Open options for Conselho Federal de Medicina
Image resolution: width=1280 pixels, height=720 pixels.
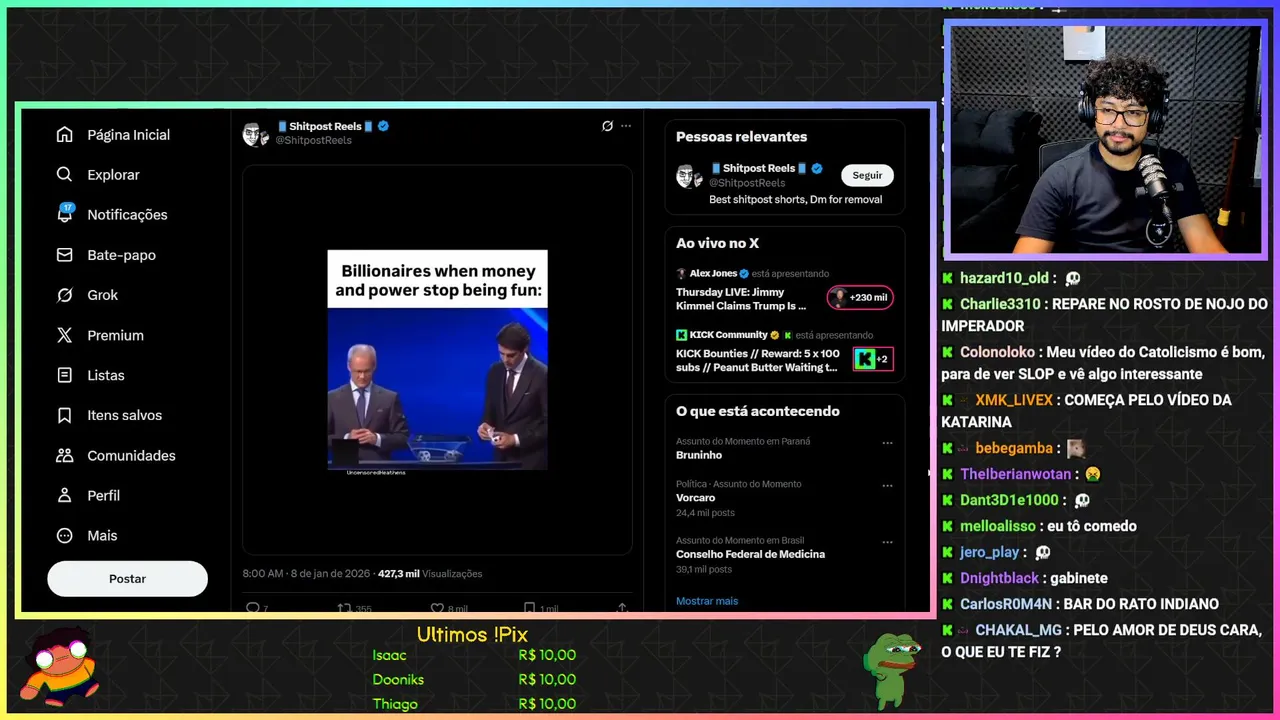[x=887, y=542]
